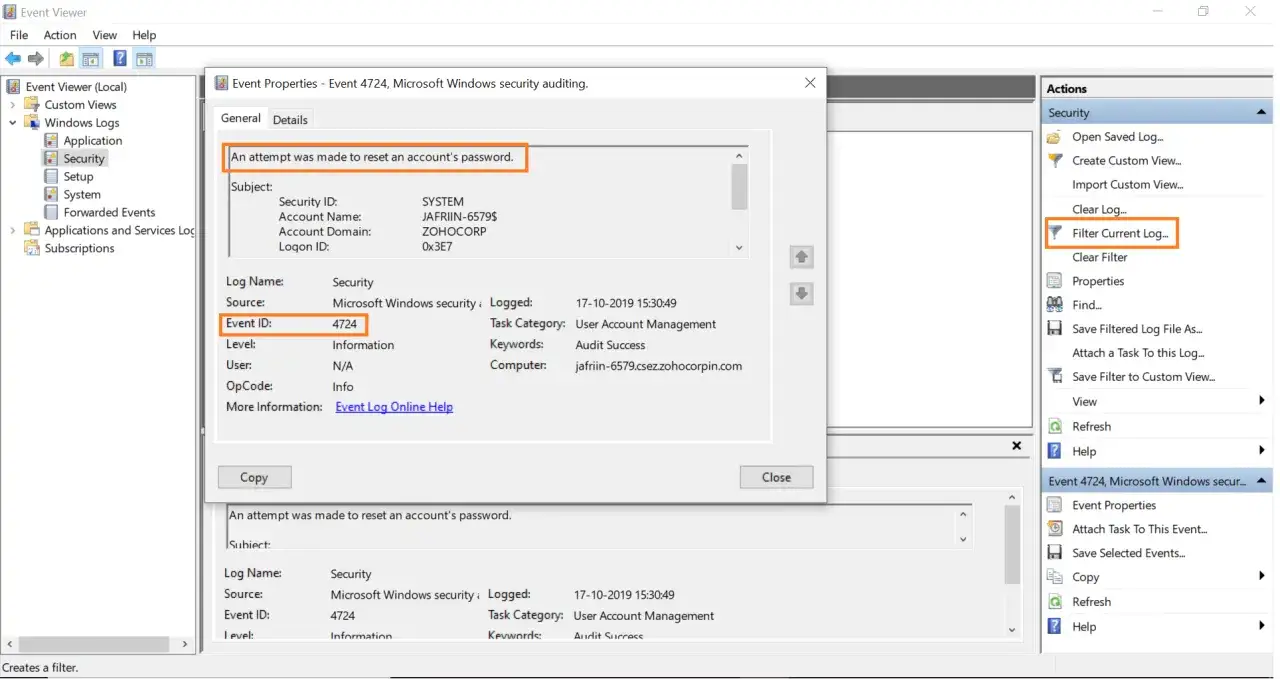Expand Applications and Services Logs node
Viewport: 1280px width, 679px height.
click(13, 230)
